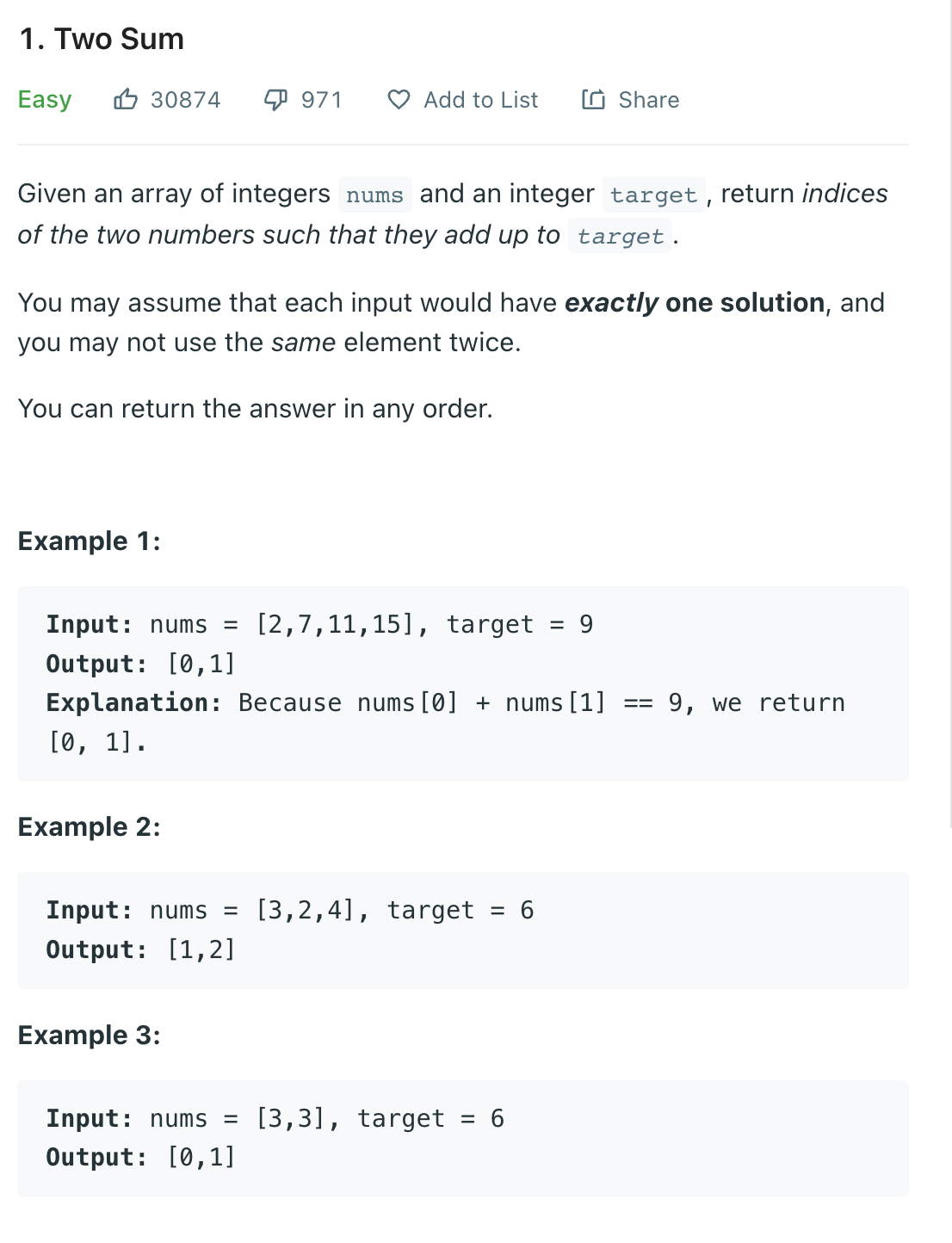Click the Example 1 input line
This screenshot has width=952, height=1243.
coord(319,624)
